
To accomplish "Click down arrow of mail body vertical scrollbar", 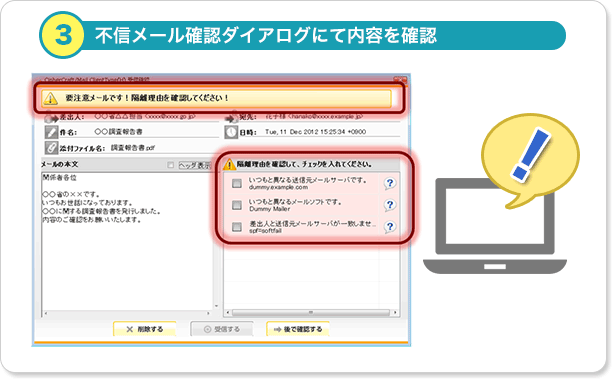I will point(216,306).
